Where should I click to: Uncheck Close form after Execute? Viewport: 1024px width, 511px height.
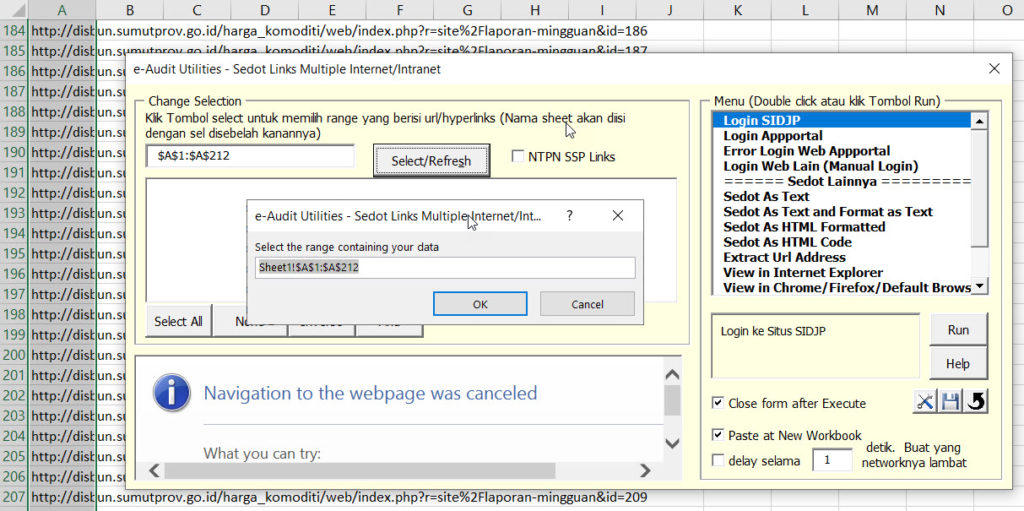click(x=718, y=403)
